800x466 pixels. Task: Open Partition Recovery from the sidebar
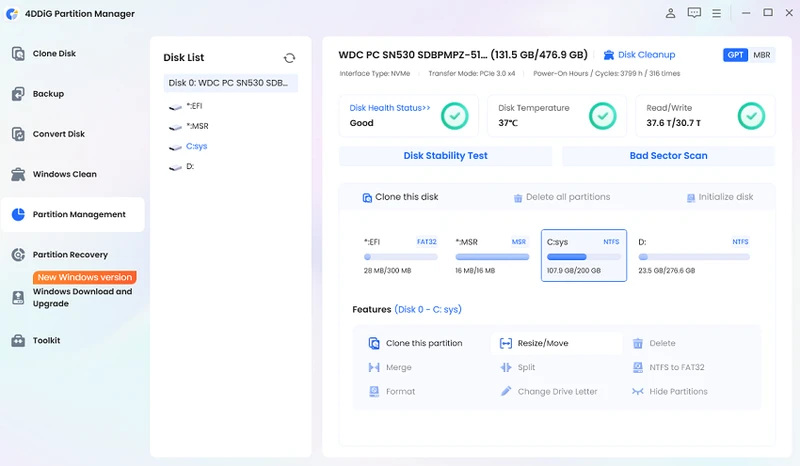72,255
